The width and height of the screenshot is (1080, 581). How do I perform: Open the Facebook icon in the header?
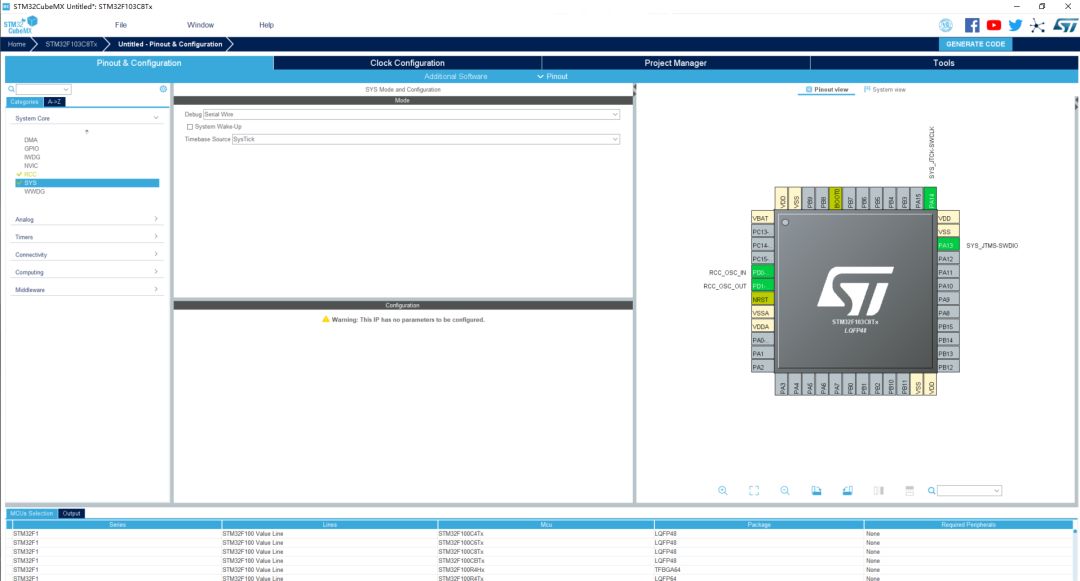click(x=972, y=25)
